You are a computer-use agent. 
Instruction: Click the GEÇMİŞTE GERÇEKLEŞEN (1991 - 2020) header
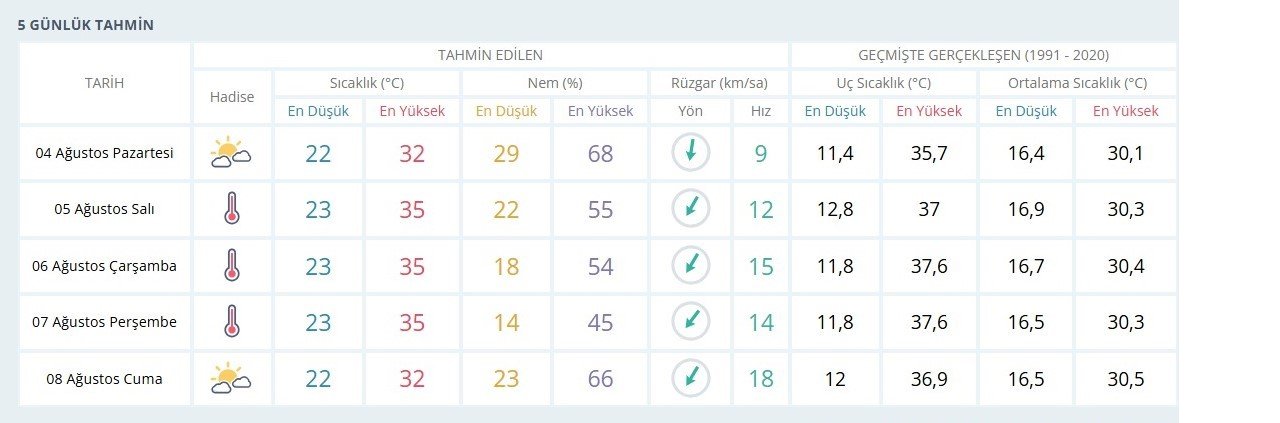(983, 55)
